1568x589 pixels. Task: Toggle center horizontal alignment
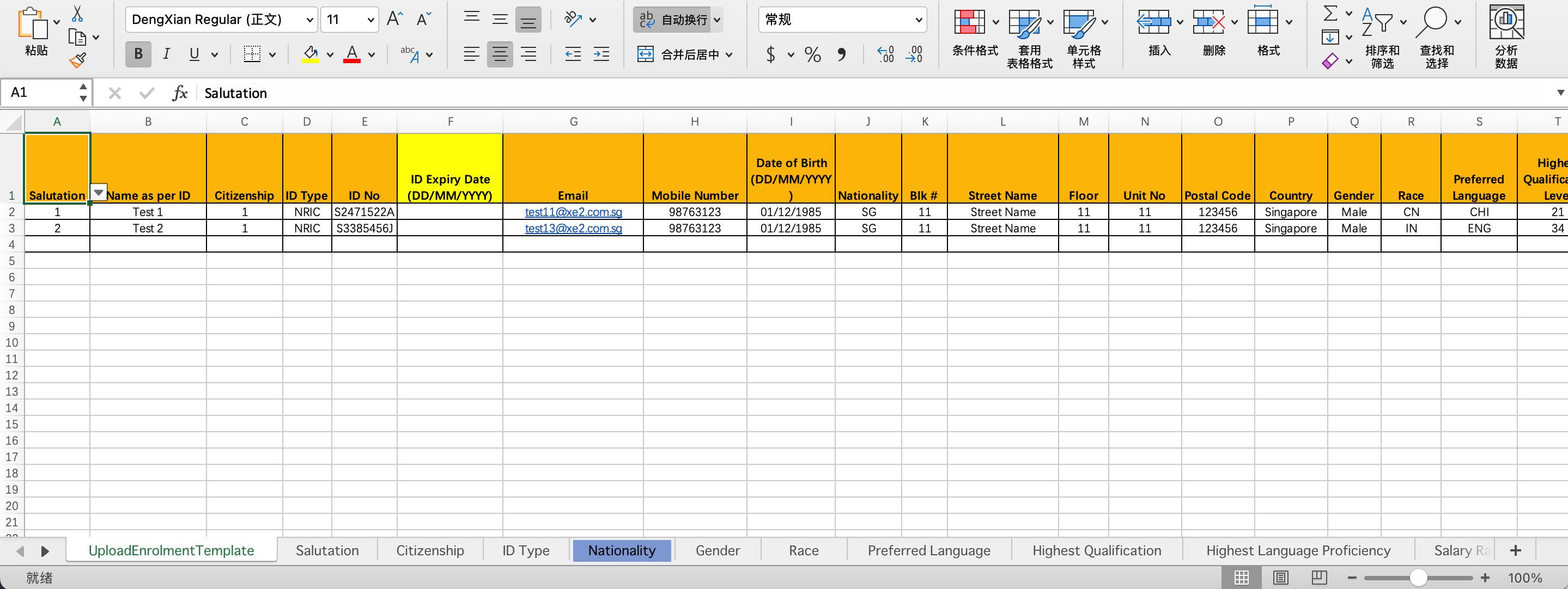click(500, 54)
